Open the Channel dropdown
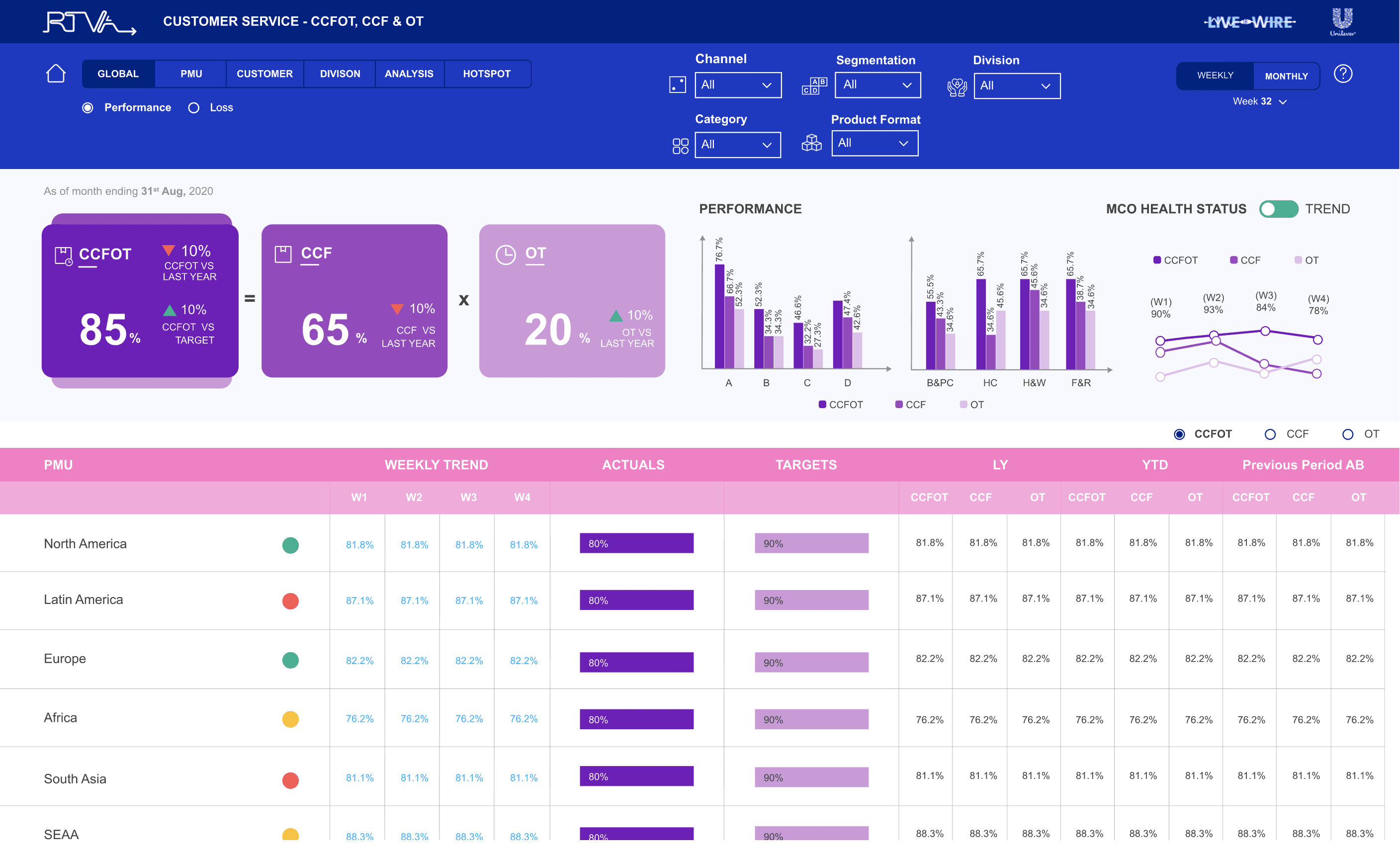Viewport: 1400px width, 856px height. 738,85
